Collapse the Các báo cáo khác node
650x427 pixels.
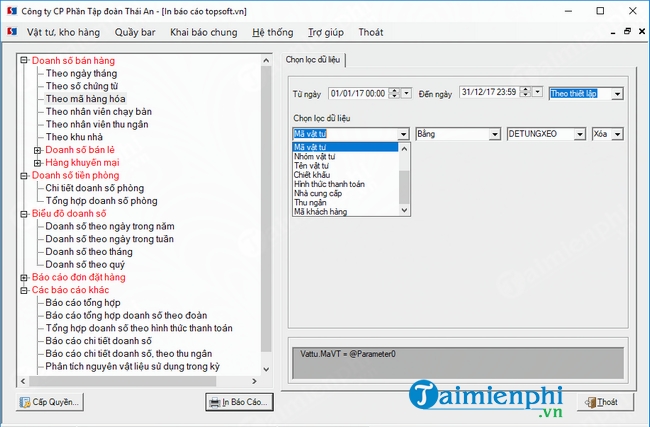click(x=24, y=290)
